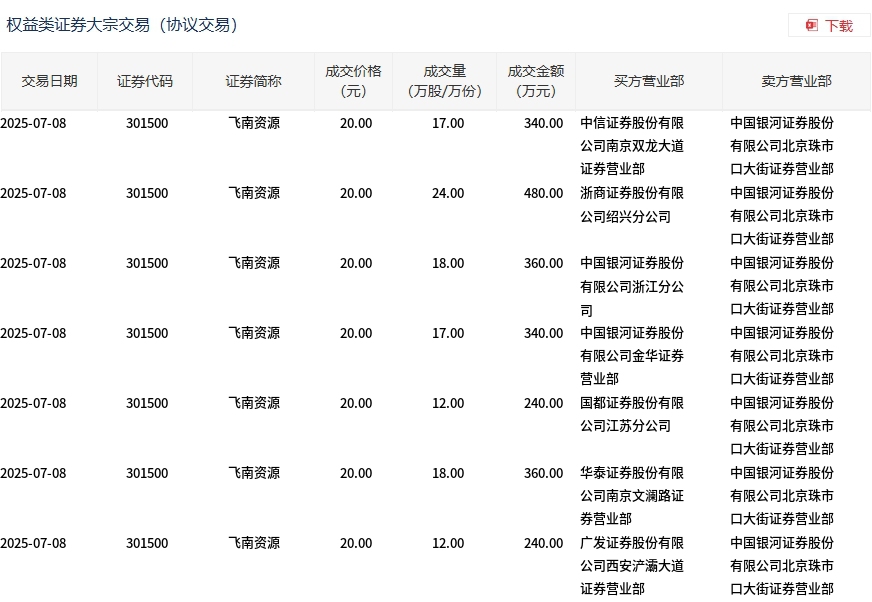The image size is (872, 602).
Task: Select buyer 浙商证券股份有限公司绍兴分公司
Action: click(x=632, y=205)
